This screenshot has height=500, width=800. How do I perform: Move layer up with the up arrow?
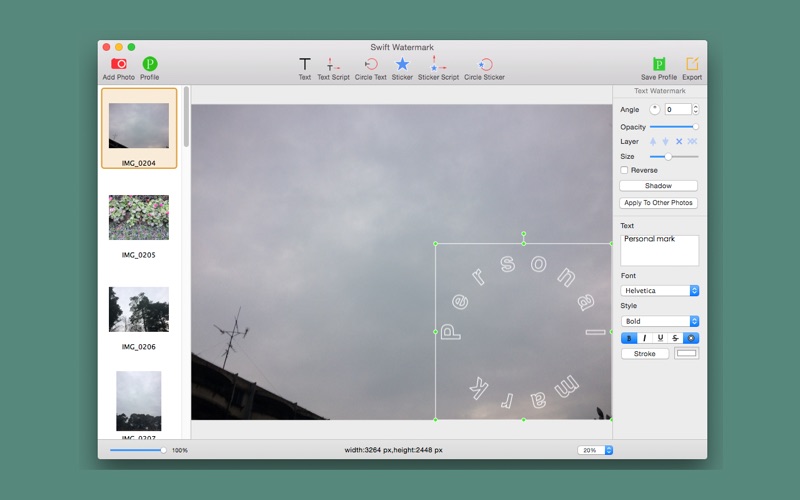coord(653,141)
